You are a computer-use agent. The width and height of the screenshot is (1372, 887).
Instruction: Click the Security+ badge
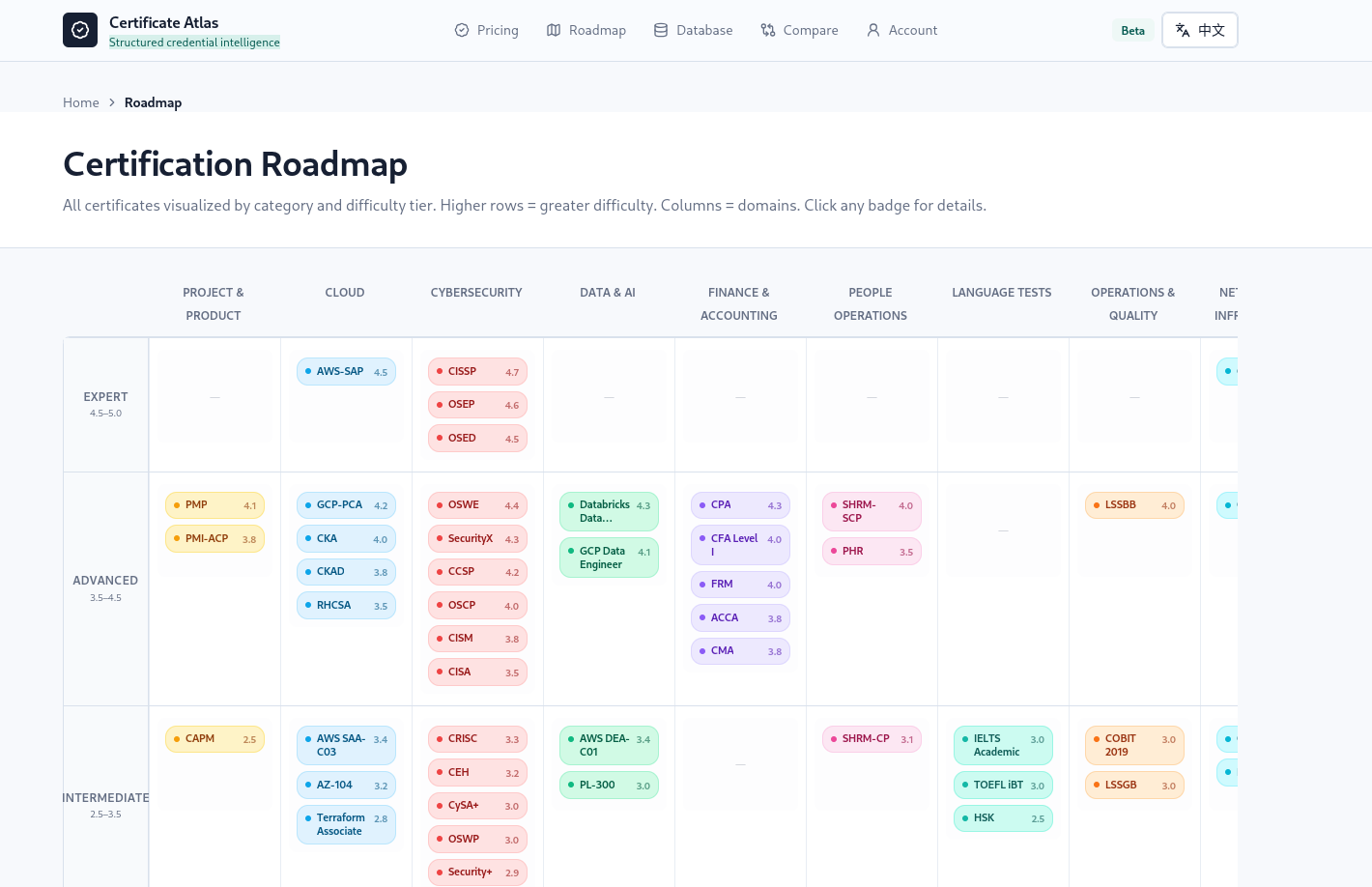[x=477, y=873]
